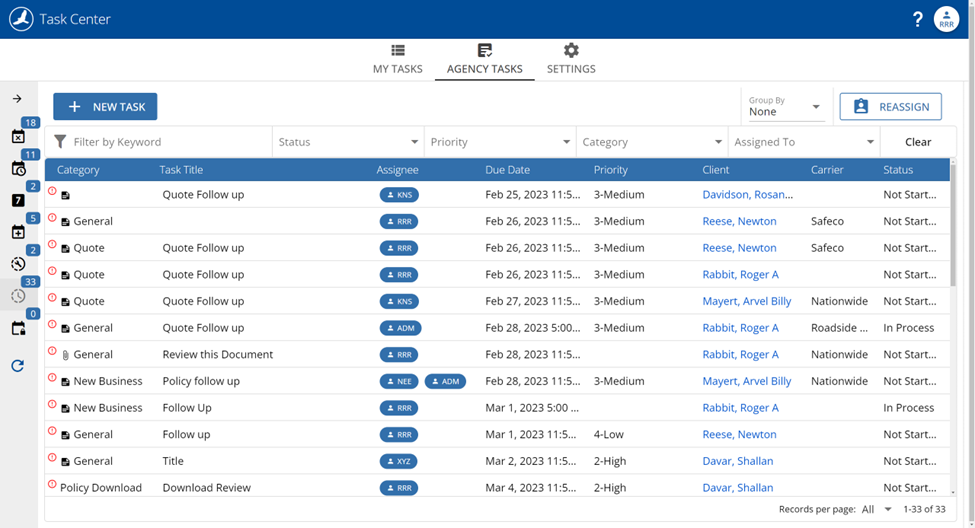Open Rabbit, Roger A link on Review this Document row
Viewport: 975px width, 528px height.
(x=741, y=354)
